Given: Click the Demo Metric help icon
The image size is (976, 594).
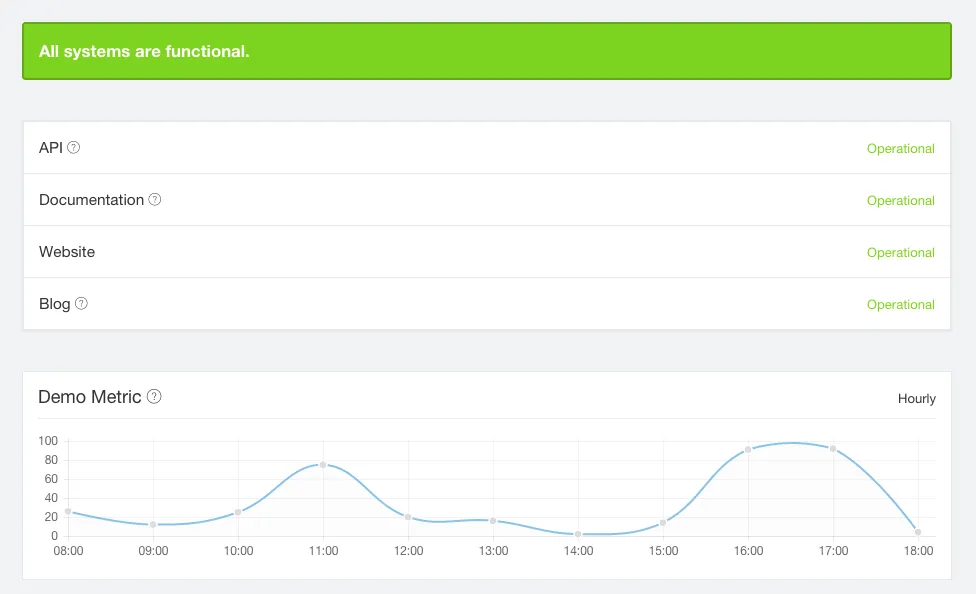Looking at the screenshot, I should pyautogui.click(x=154, y=397).
